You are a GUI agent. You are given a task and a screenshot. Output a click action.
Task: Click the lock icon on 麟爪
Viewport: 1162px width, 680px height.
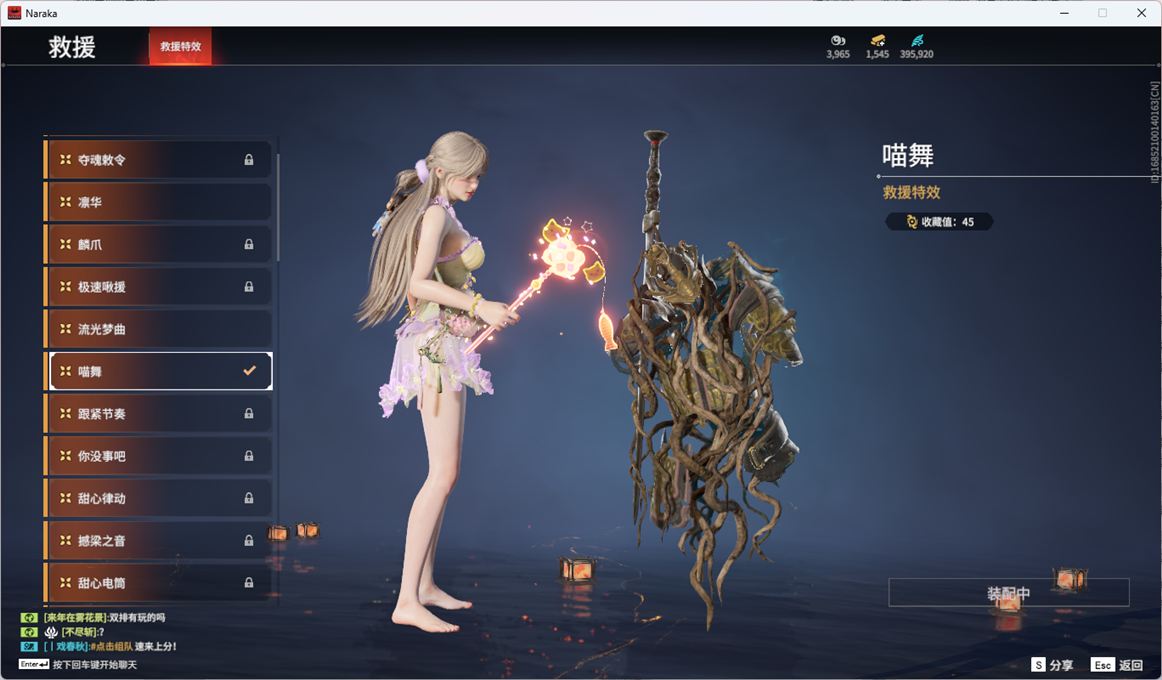pyautogui.click(x=249, y=244)
